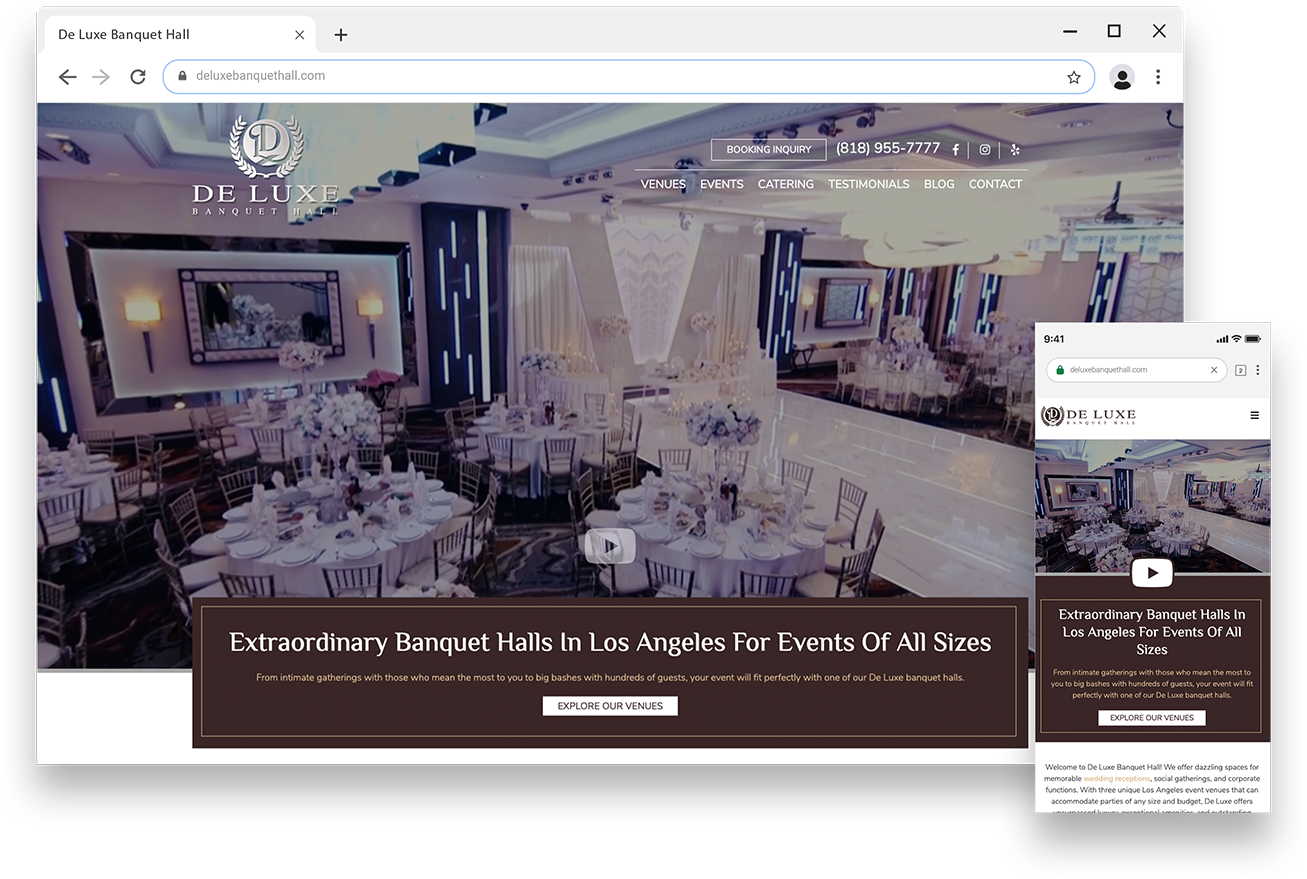
Task: Click the Booking Inquiry button
Action: (769, 150)
